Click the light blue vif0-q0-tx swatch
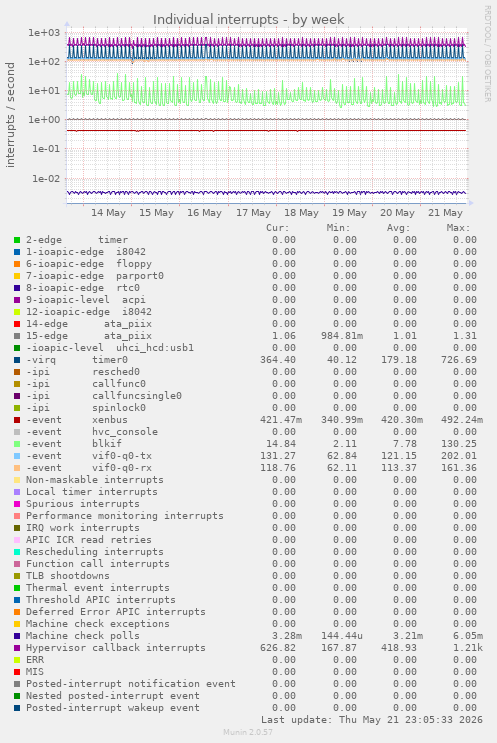 coord(17,456)
